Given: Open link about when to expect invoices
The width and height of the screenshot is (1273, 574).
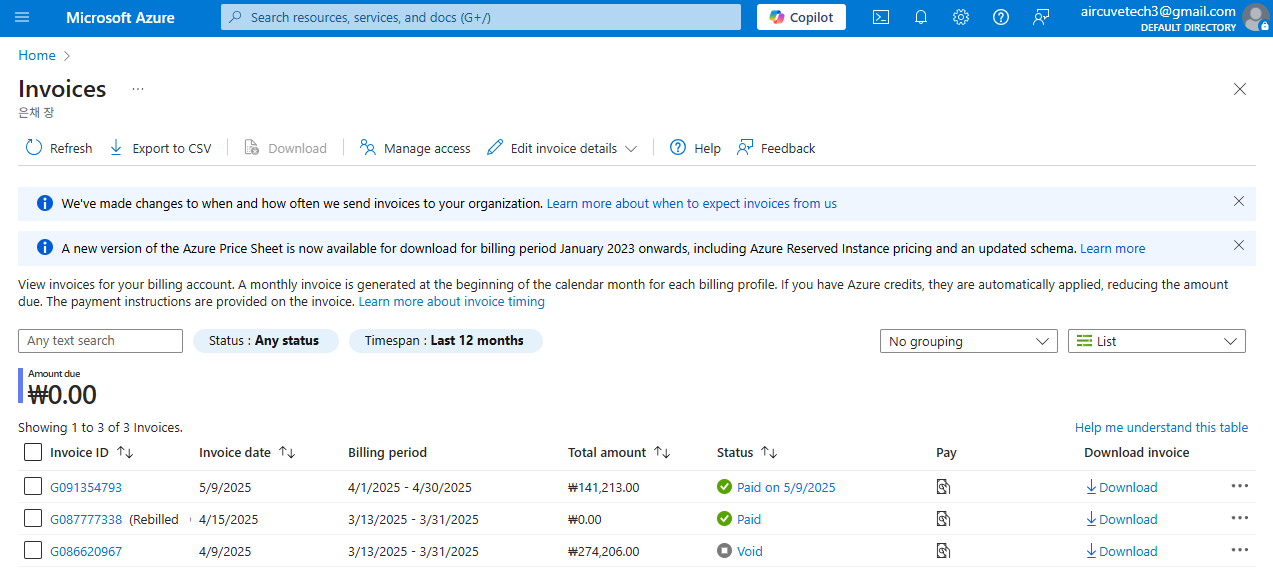Looking at the screenshot, I should click(692, 203).
